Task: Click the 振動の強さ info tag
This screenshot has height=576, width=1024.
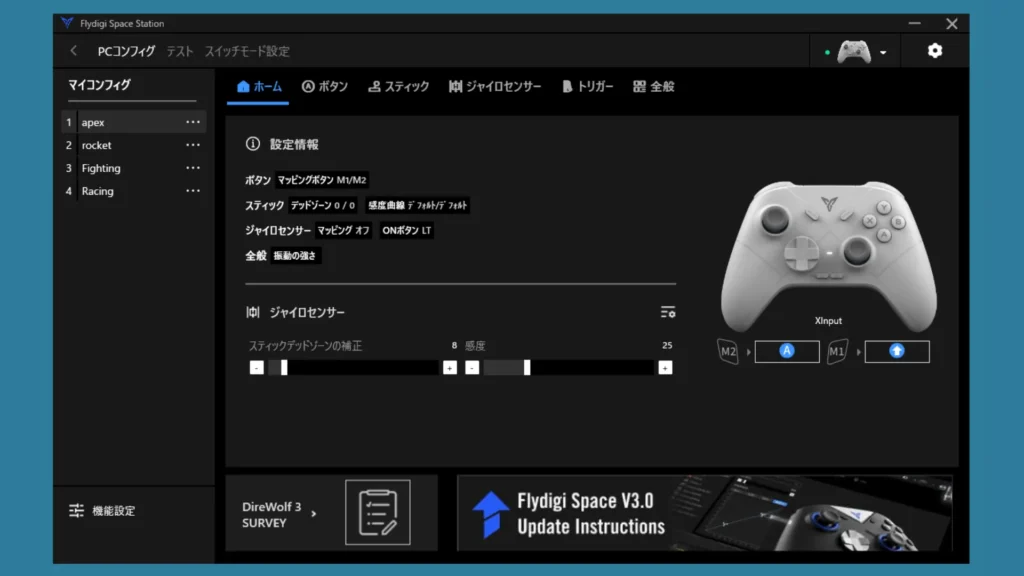Action: pos(295,255)
